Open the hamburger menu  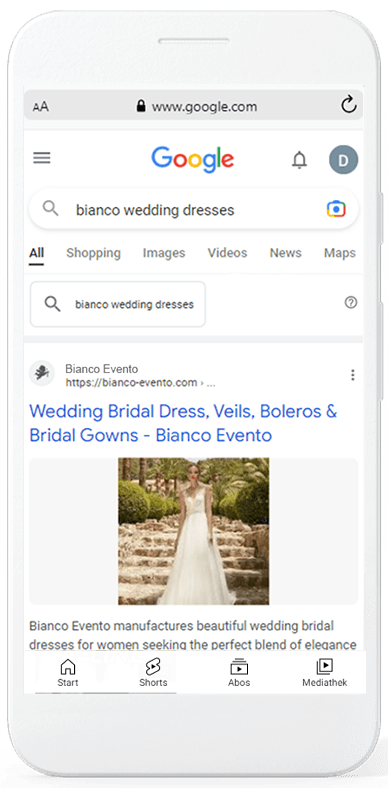click(42, 158)
